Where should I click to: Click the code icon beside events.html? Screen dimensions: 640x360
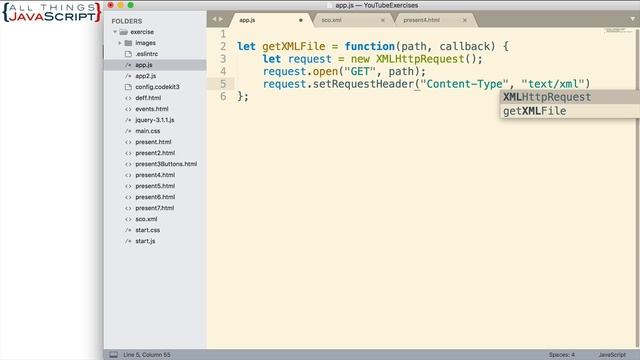click(128, 109)
